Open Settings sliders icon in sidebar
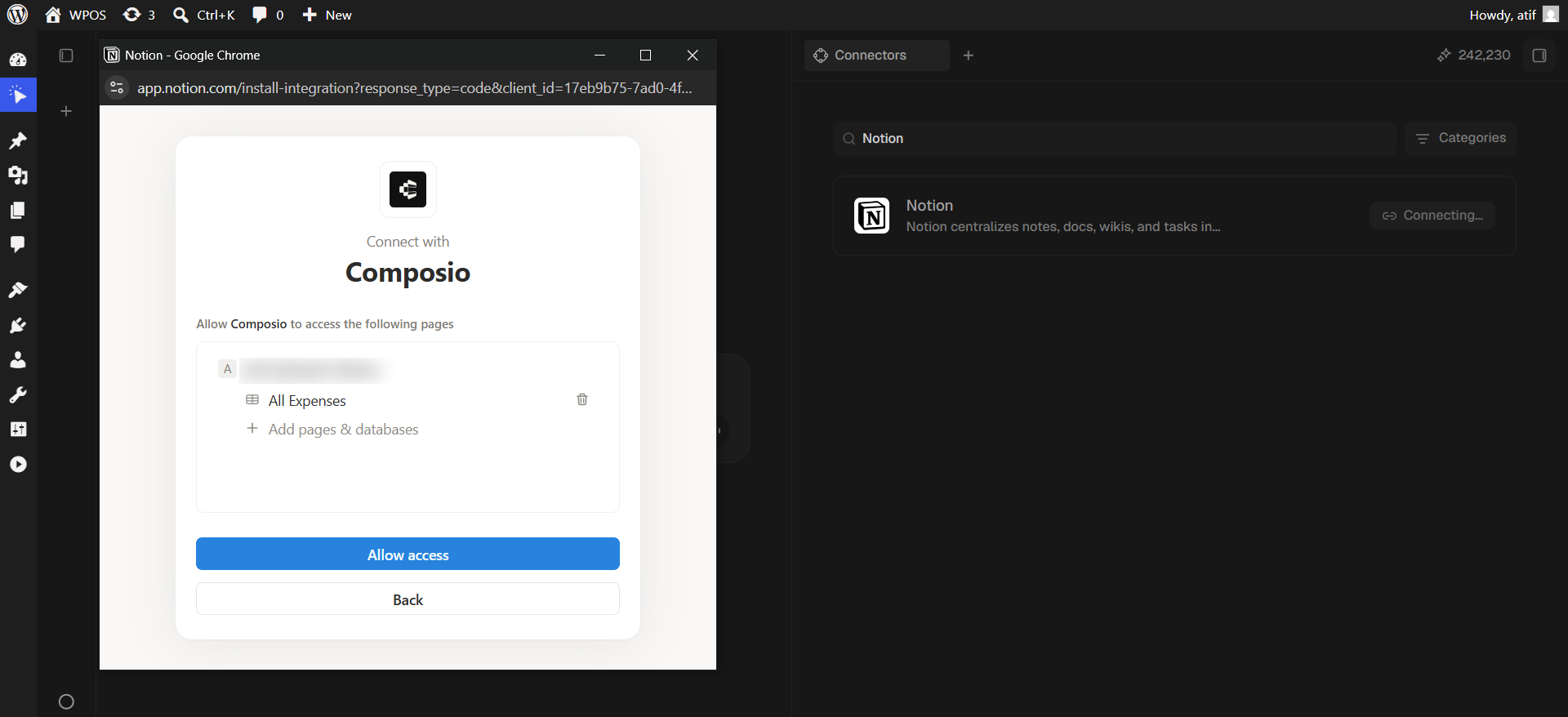The image size is (1568, 717). tap(18, 430)
